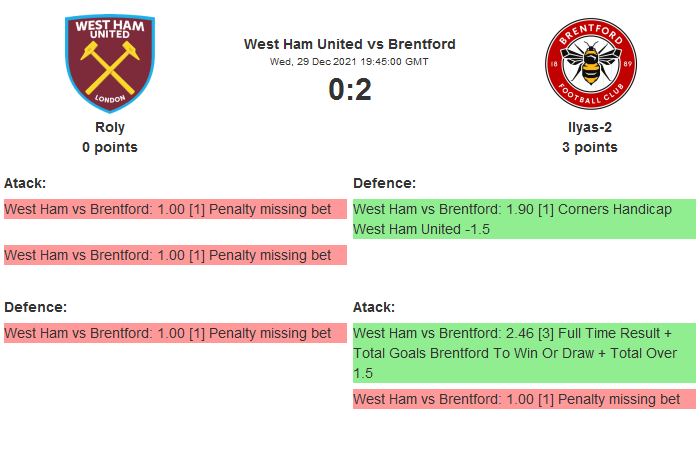Screen dimensions: 700x460
Task: Click the Atack heading under Roly
Action: point(25,183)
